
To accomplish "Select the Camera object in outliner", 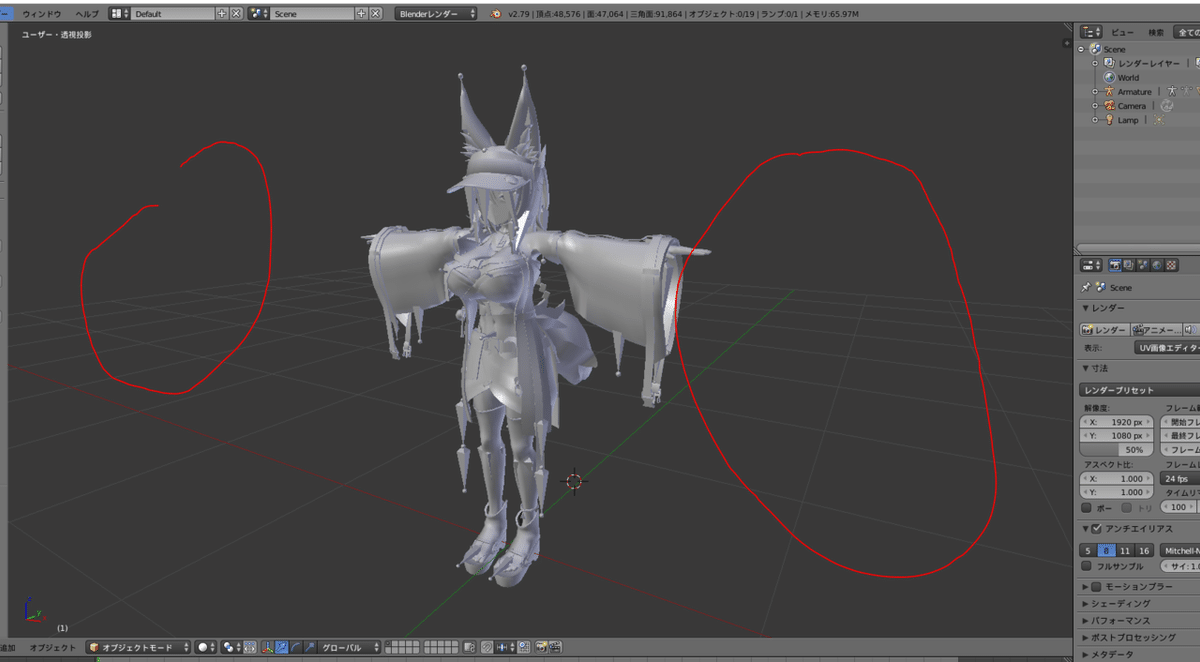I will coord(1131,105).
